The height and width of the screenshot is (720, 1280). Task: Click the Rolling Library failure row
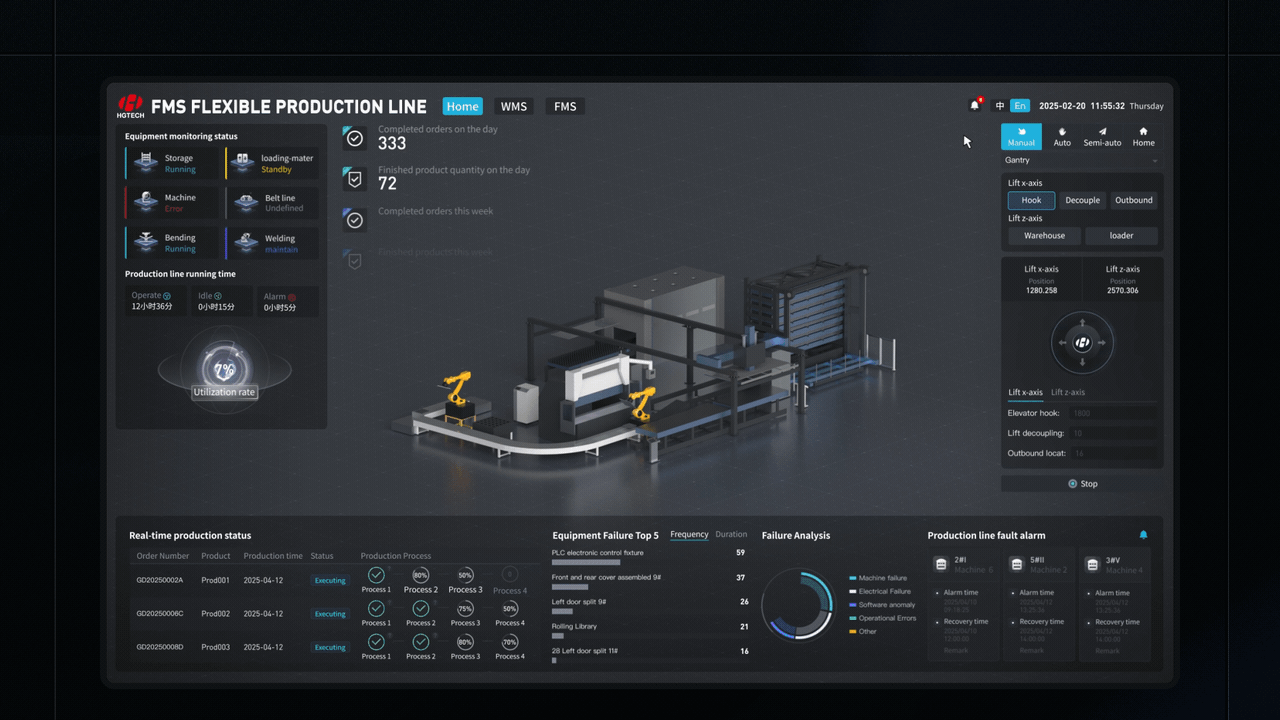click(x=650, y=630)
